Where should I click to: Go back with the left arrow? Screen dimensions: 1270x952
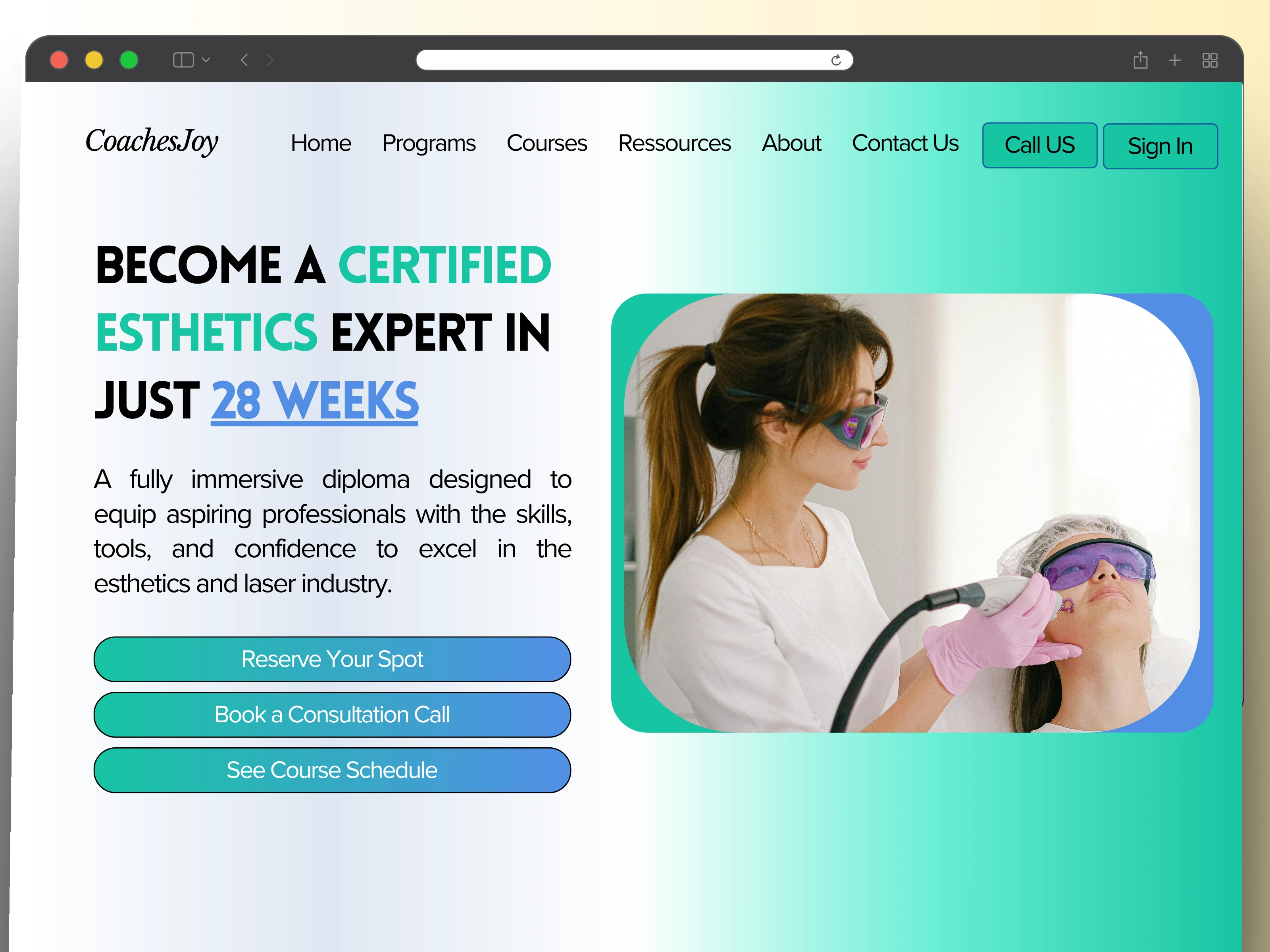[244, 59]
